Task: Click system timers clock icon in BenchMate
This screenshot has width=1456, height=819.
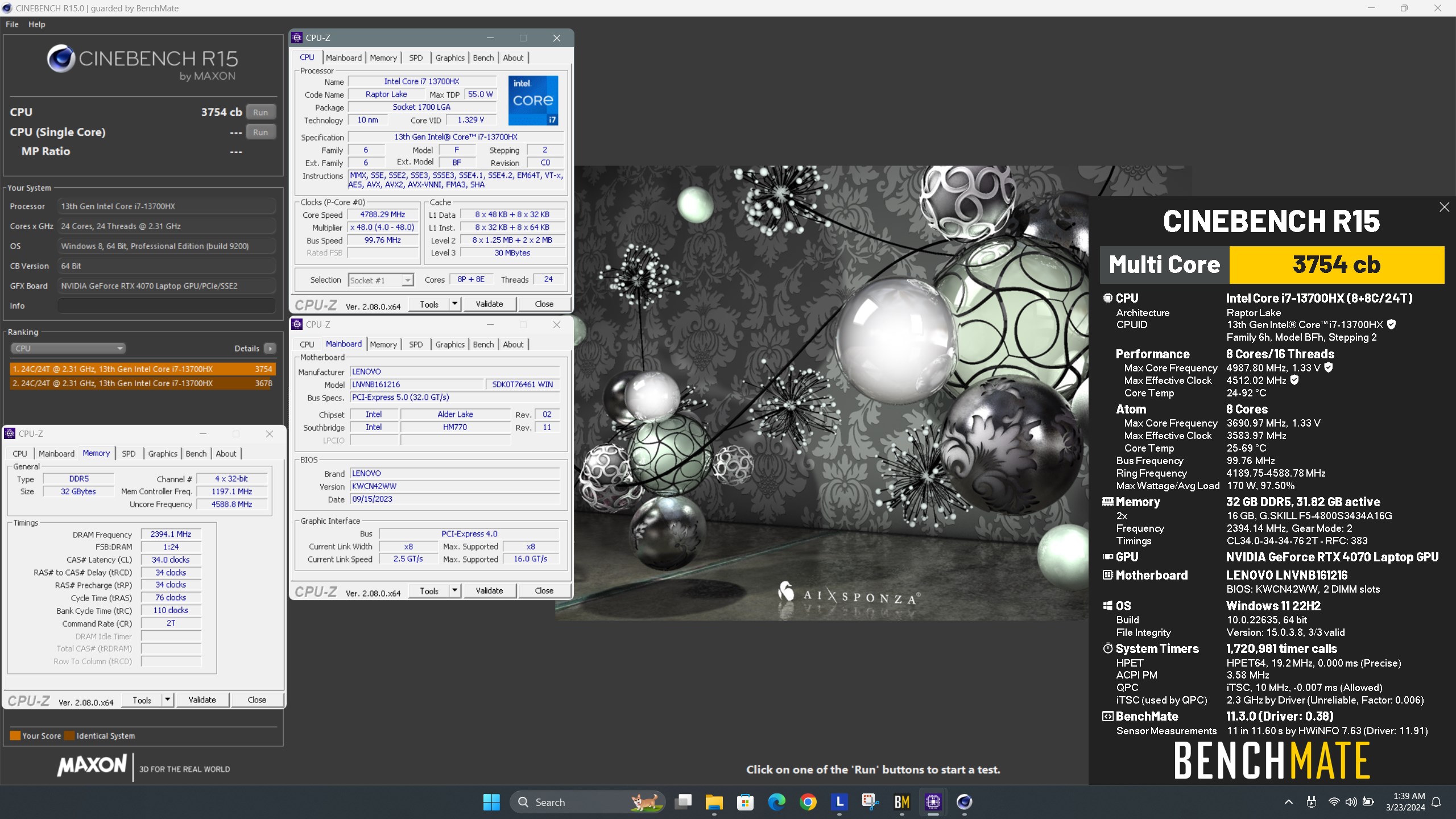Action: 1108,648
